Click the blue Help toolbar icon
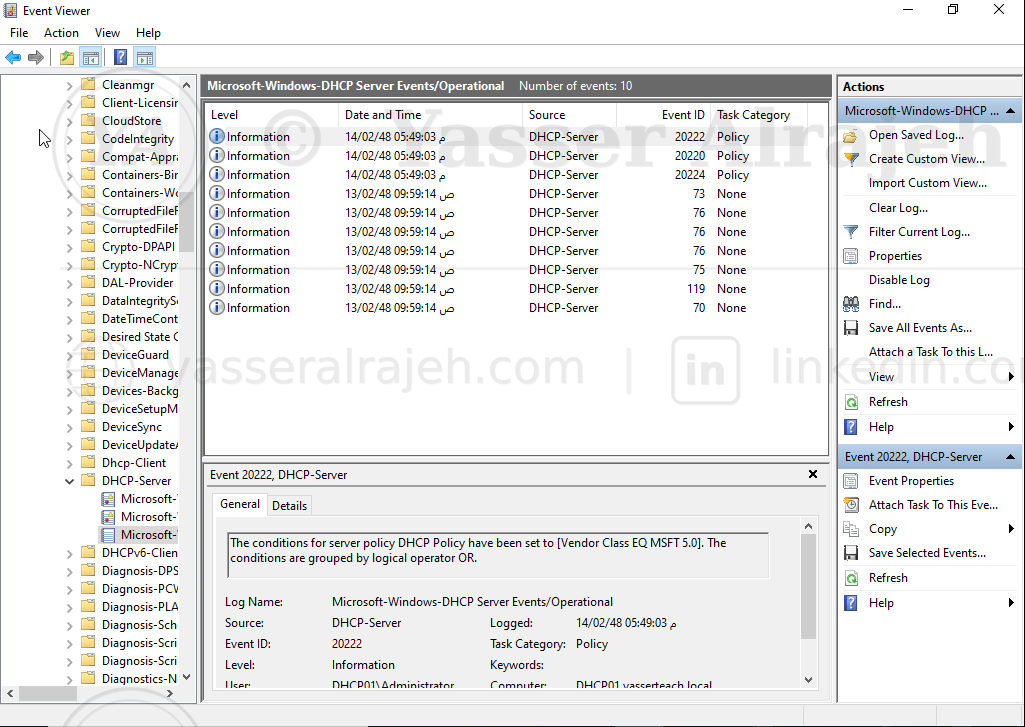1025x727 pixels. (x=120, y=57)
